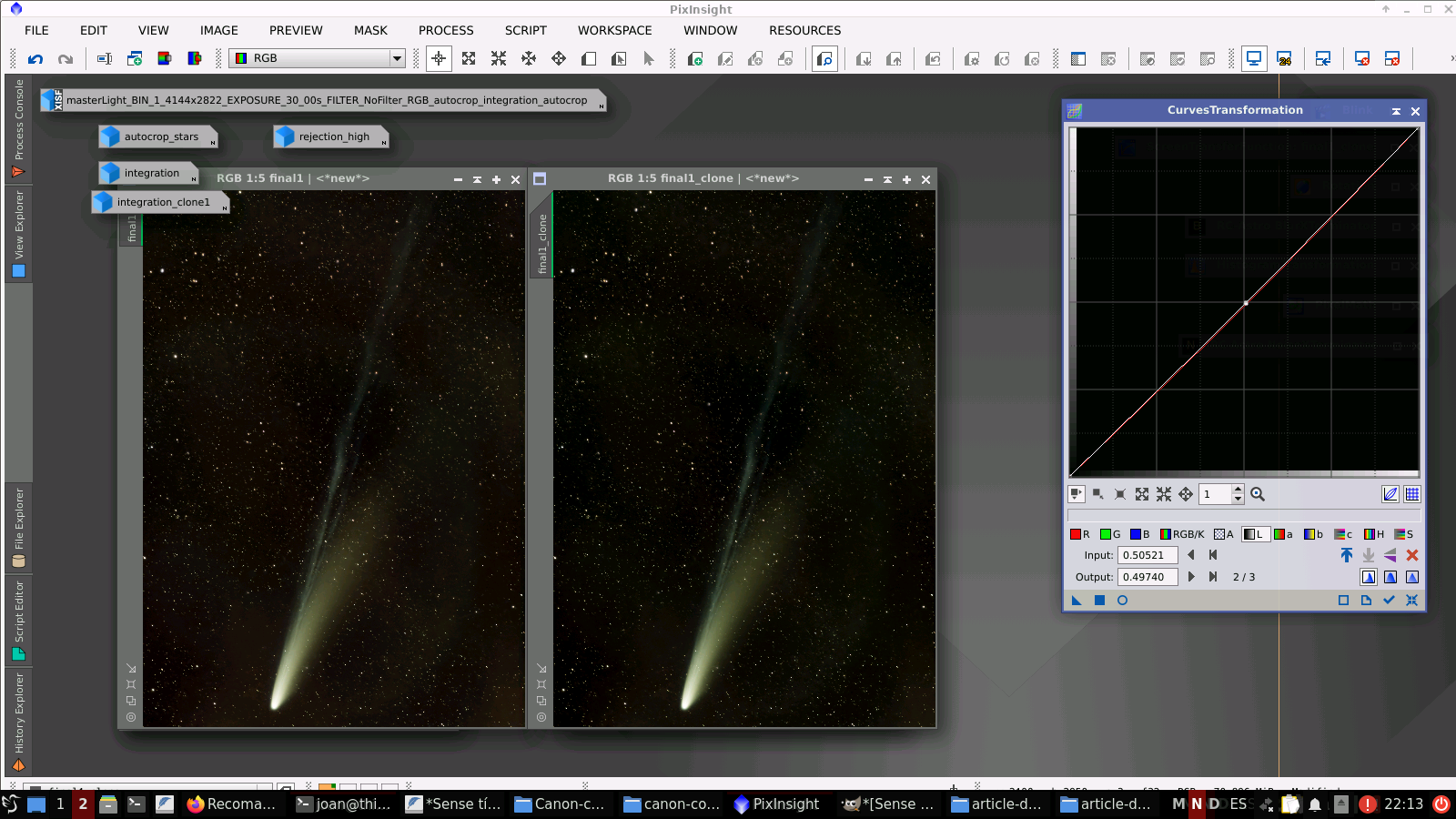1456x819 pixels.
Task: Expand the curve edit mode dropdown
Action: click(1077, 494)
